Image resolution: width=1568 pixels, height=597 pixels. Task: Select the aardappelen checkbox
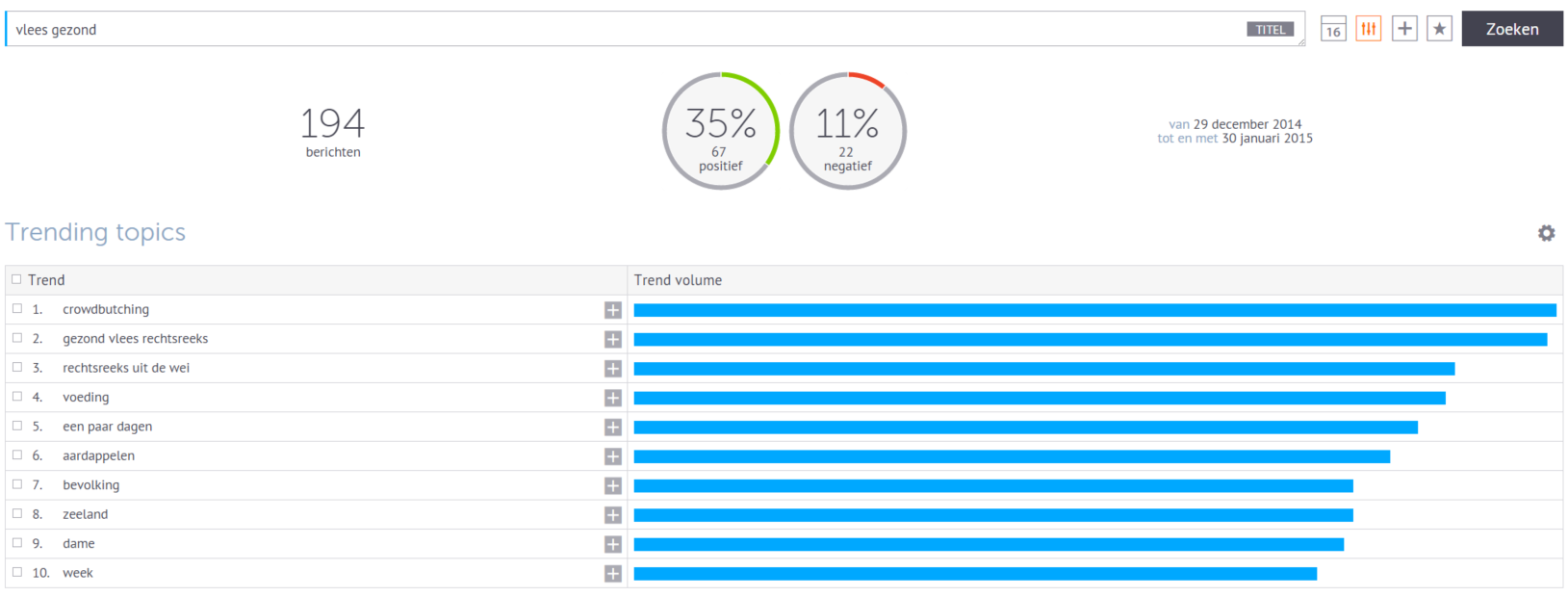tap(17, 455)
